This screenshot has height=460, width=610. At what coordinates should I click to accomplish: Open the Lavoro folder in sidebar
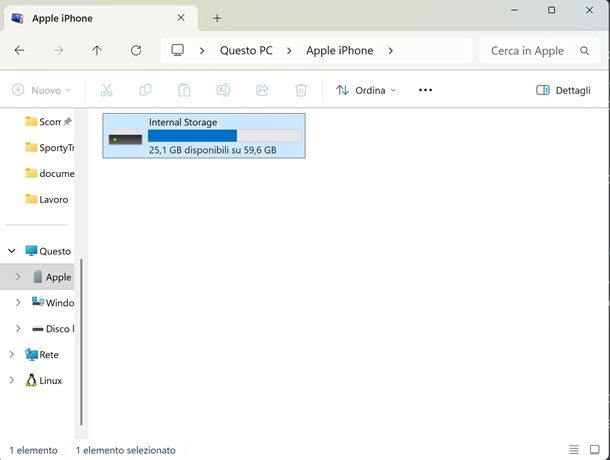(47, 199)
